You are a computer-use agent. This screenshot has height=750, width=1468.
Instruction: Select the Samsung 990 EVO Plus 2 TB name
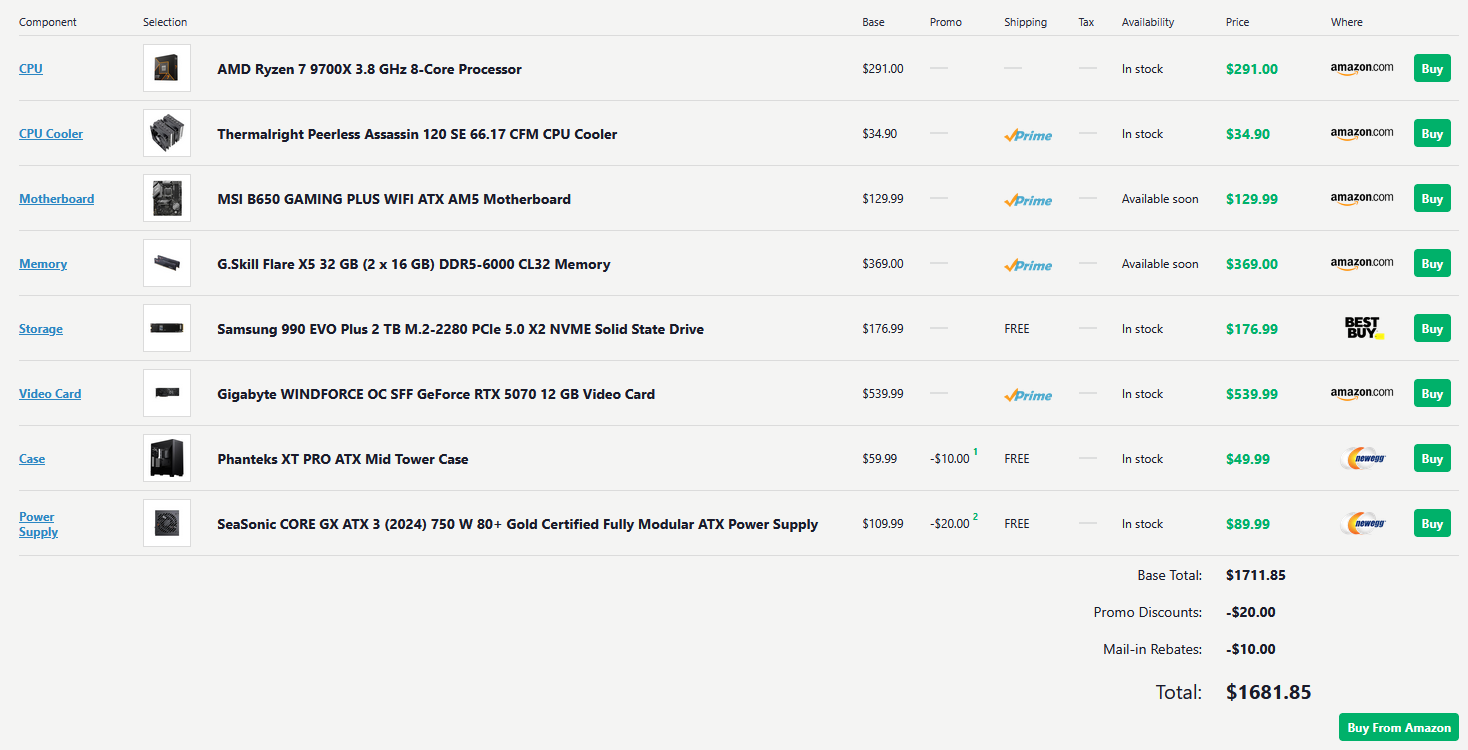(460, 329)
